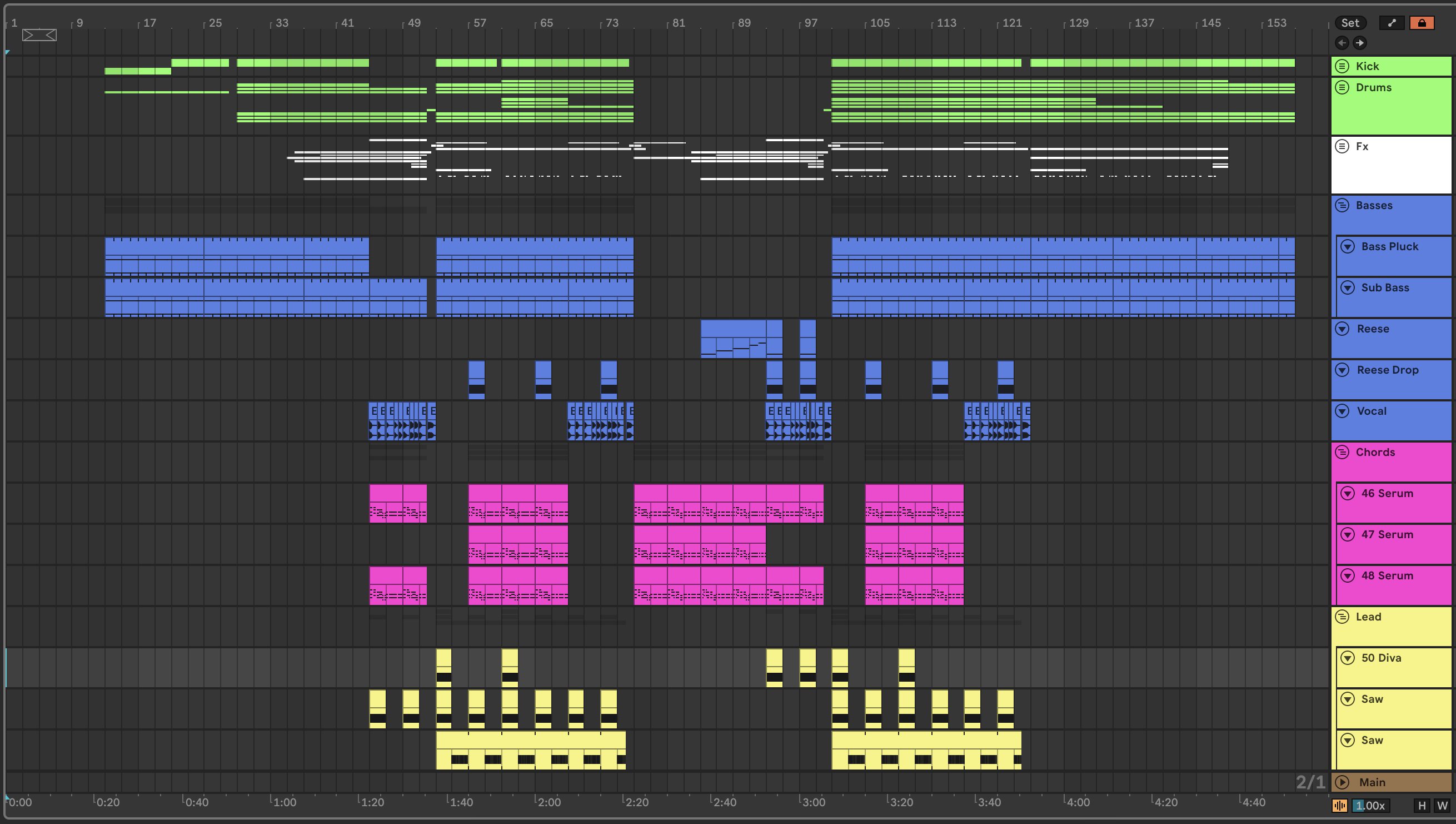1456x824 pixels.
Task: Fold the Kick group track
Action: 1342,66
